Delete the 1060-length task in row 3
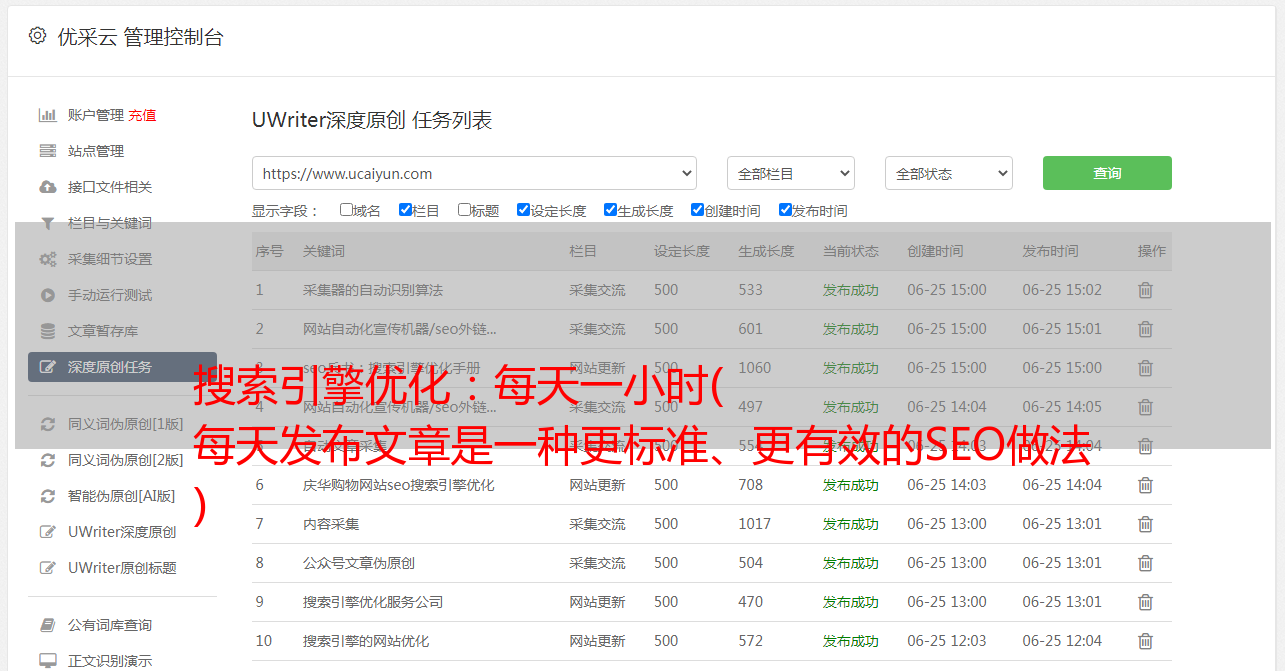1285x671 pixels. tap(1146, 368)
